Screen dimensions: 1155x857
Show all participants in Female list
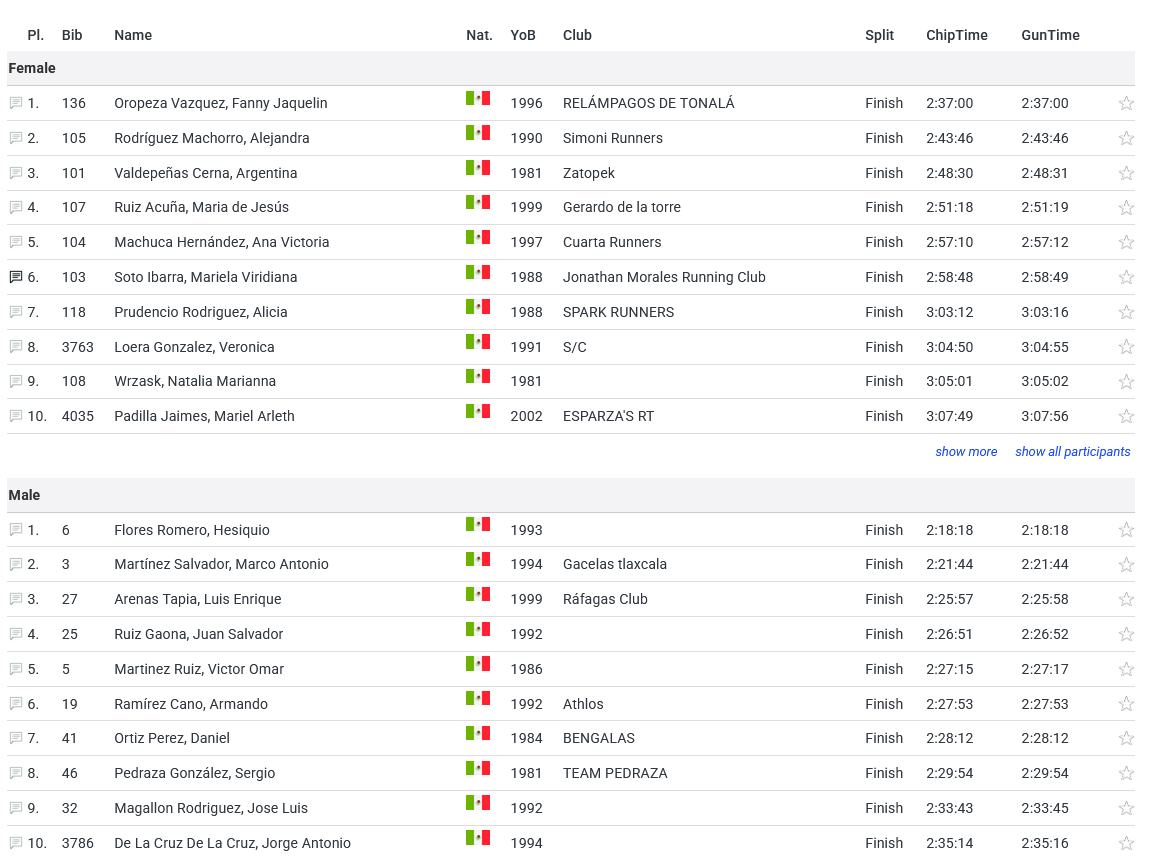[1072, 452]
